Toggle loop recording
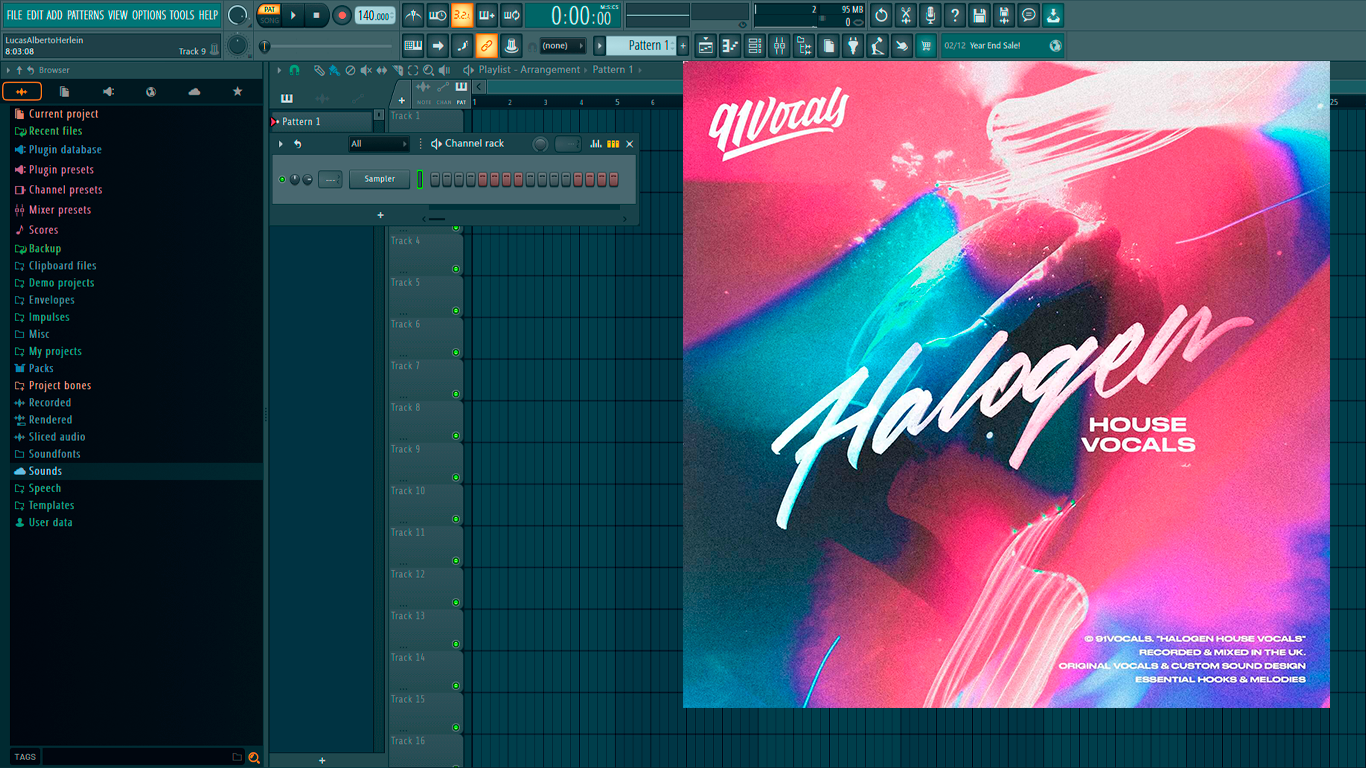Screen dimensions: 1366x768 pos(511,15)
